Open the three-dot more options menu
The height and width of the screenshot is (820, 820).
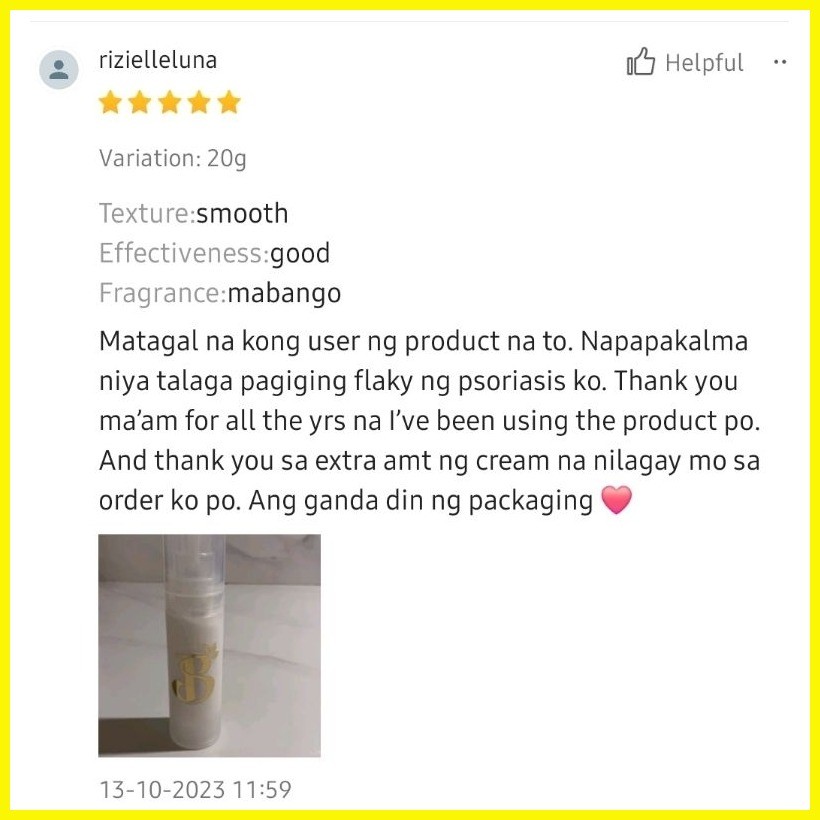click(780, 62)
